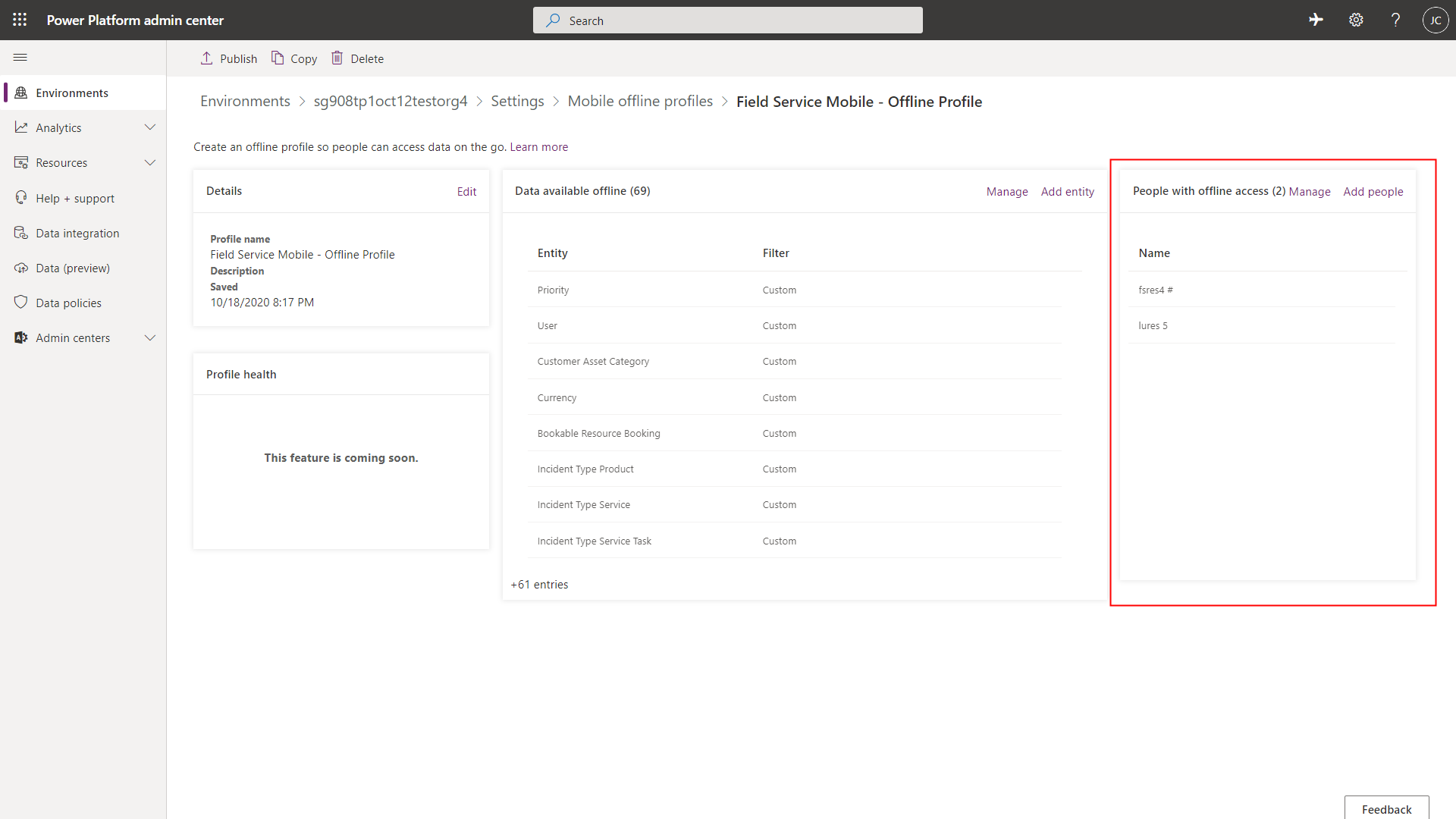1456x819 pixels.
Task: Expand the Admin centers chevron
Action: (x=150, y=337)
